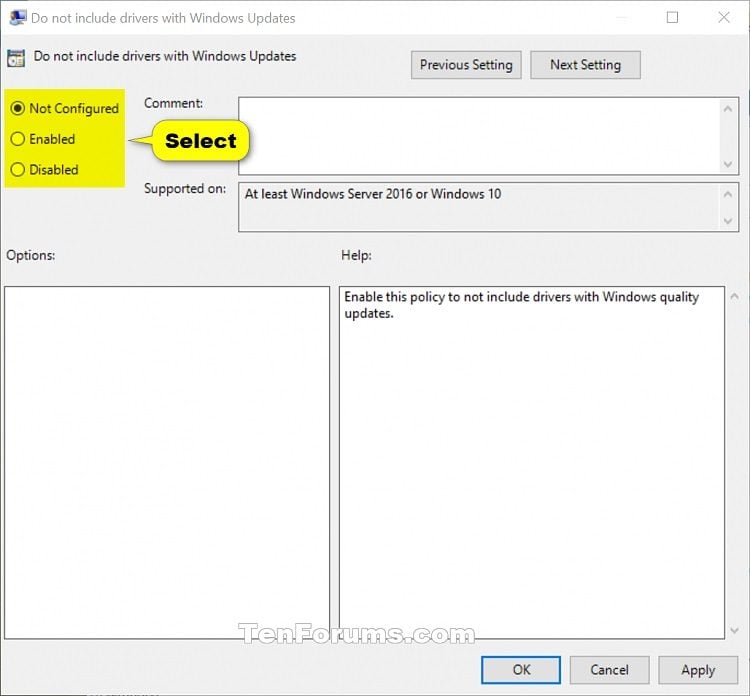The height and width of the screenshot is (696, 750).
Task: Click Supported on box scroll up arrow
Action: click(728, 194)
